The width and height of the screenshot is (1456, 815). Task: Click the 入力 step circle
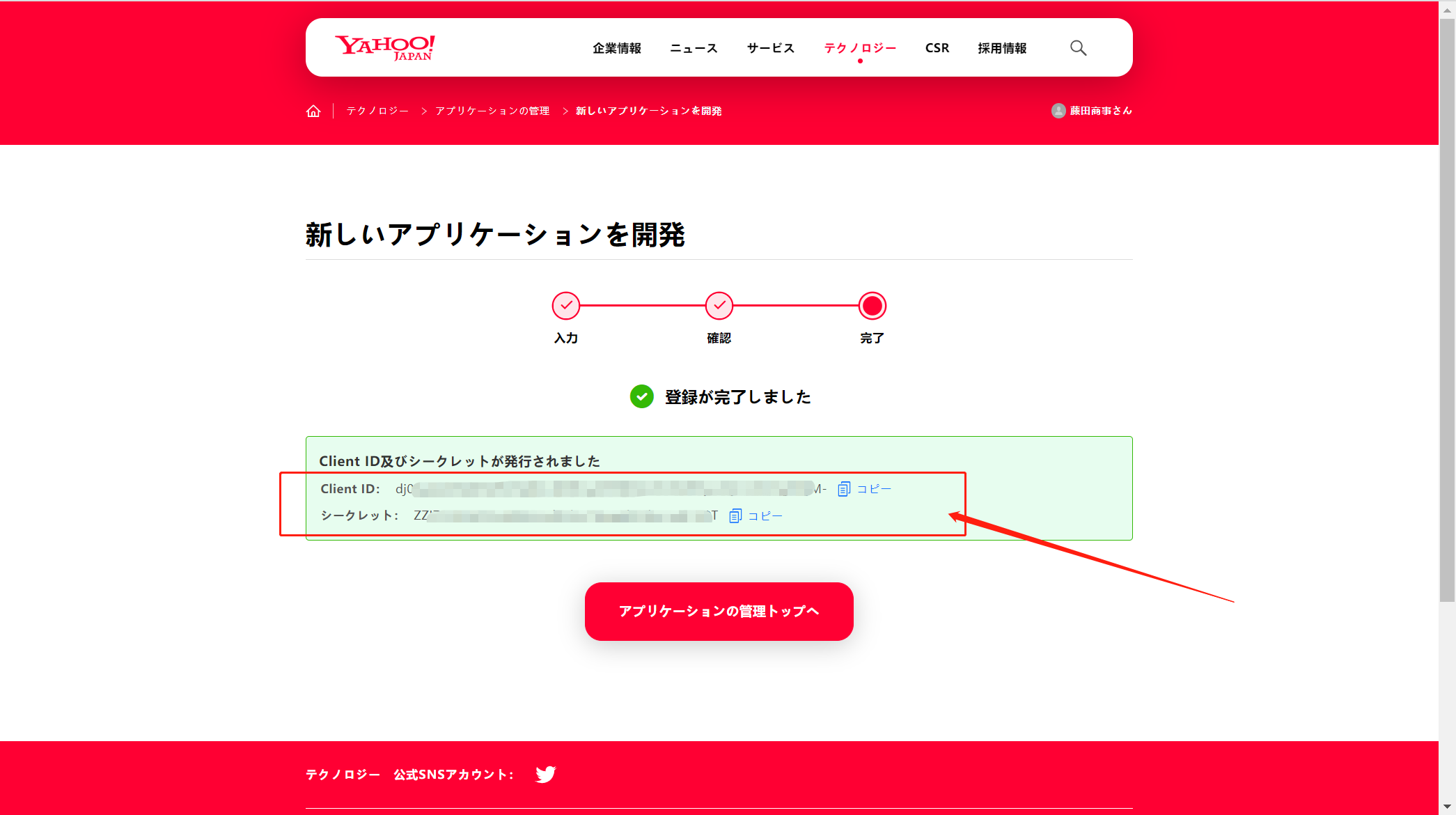pyautogui.click(x=566, y=305)
